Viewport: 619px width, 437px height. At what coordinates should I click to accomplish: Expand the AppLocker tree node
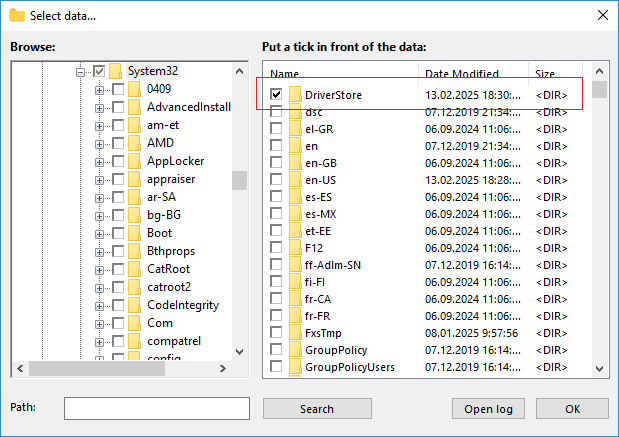click(99, 162)
